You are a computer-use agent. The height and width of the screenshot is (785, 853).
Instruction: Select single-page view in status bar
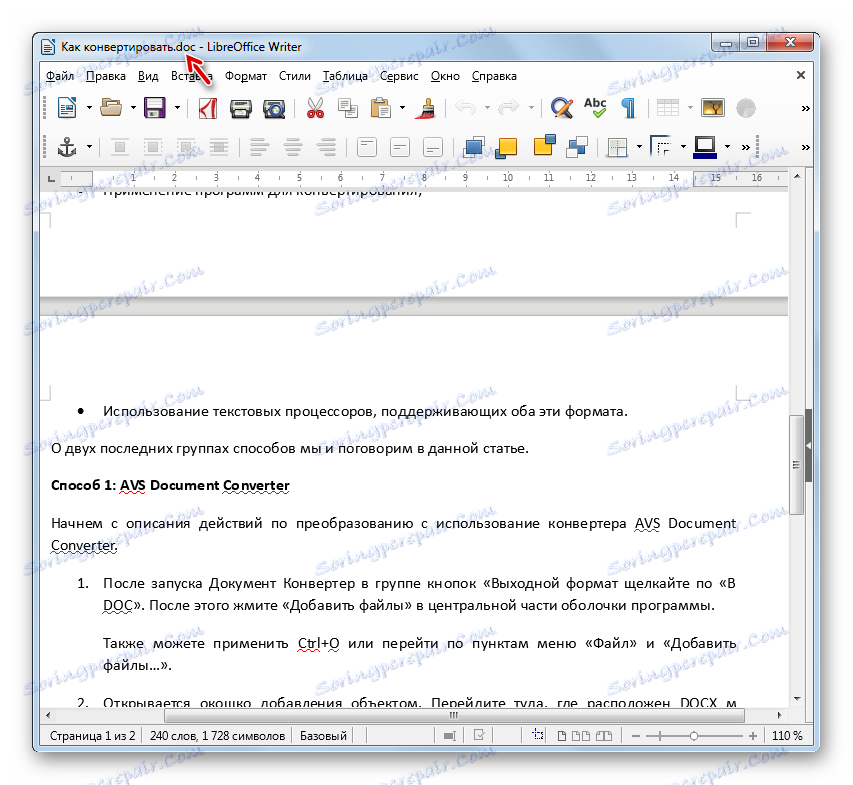[562, 736]
